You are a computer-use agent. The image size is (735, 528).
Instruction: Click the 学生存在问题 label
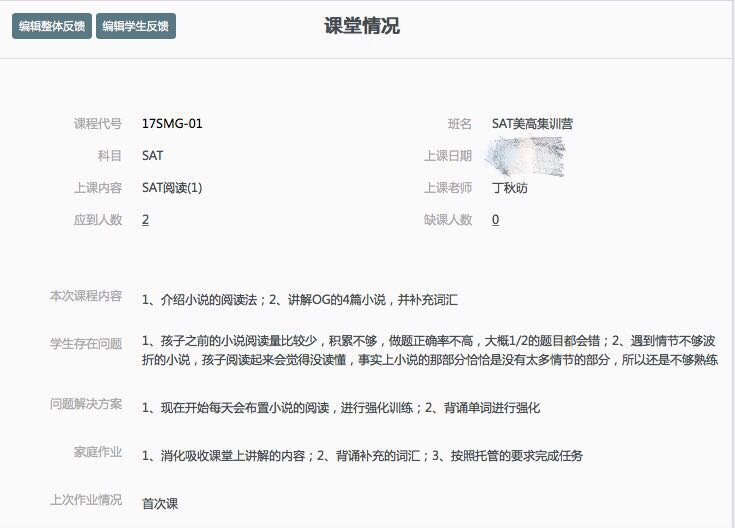(x=86, y=344)
